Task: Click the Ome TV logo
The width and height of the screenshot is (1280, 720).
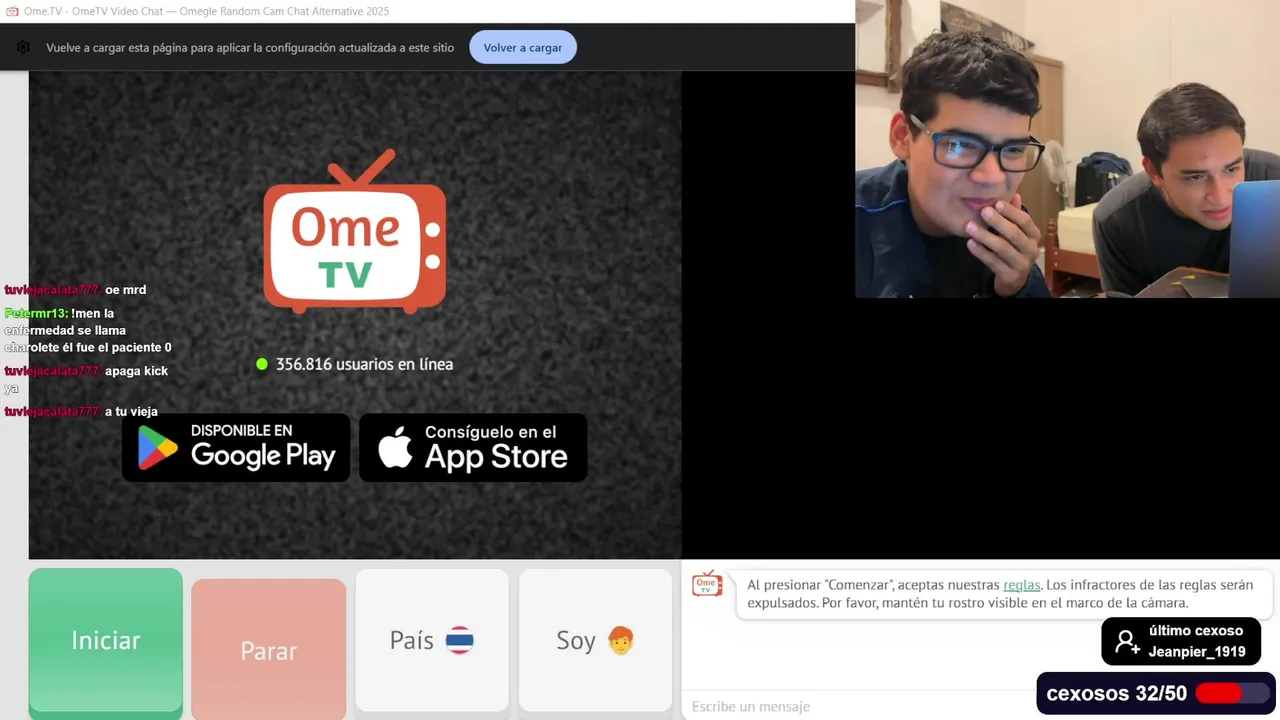Action: pyautogui.click(x=355, y=232)
